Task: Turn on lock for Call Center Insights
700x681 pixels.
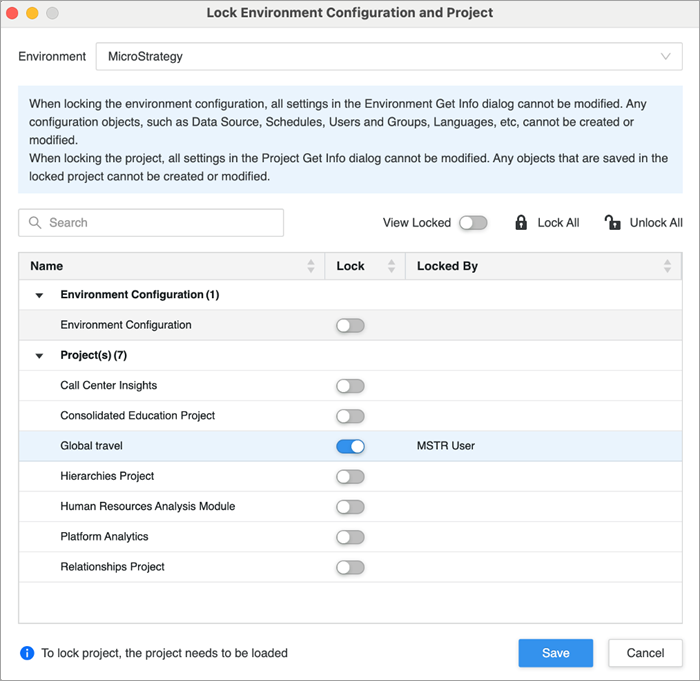Action: click(350, 386)
